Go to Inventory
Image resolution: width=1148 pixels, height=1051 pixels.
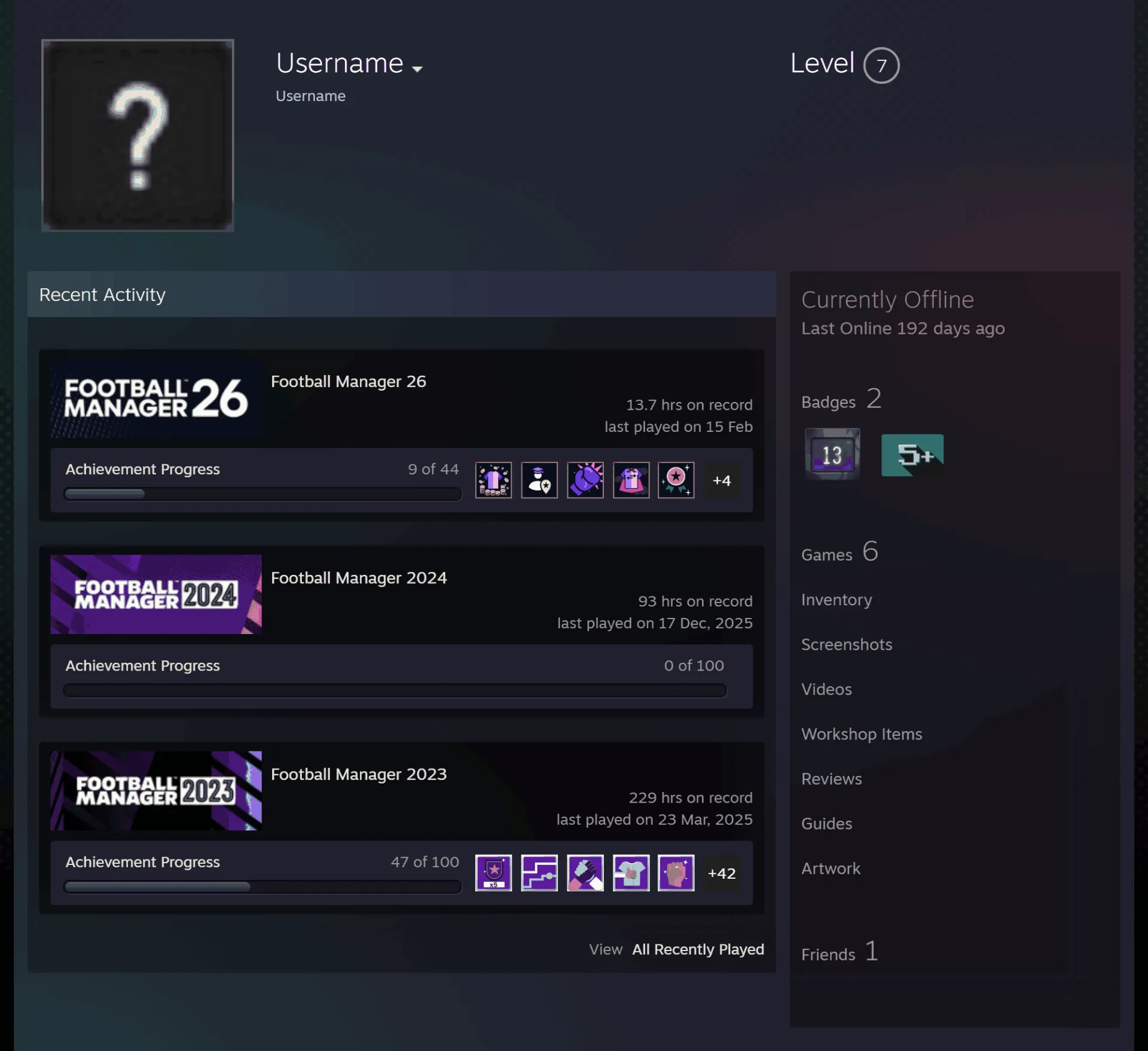tap(836, 599)
